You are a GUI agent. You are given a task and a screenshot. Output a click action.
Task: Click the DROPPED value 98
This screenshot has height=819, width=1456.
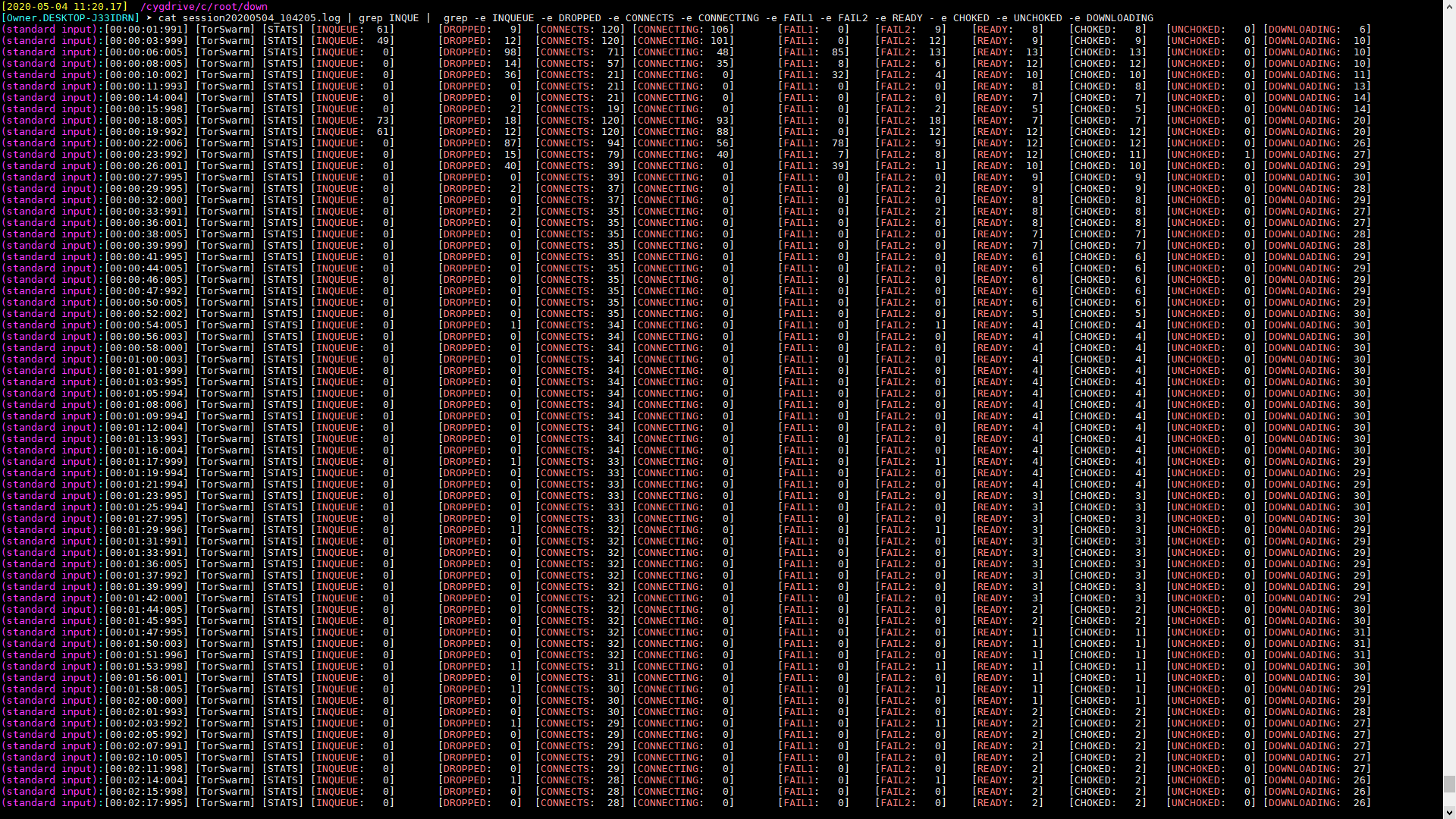(511, 52)
